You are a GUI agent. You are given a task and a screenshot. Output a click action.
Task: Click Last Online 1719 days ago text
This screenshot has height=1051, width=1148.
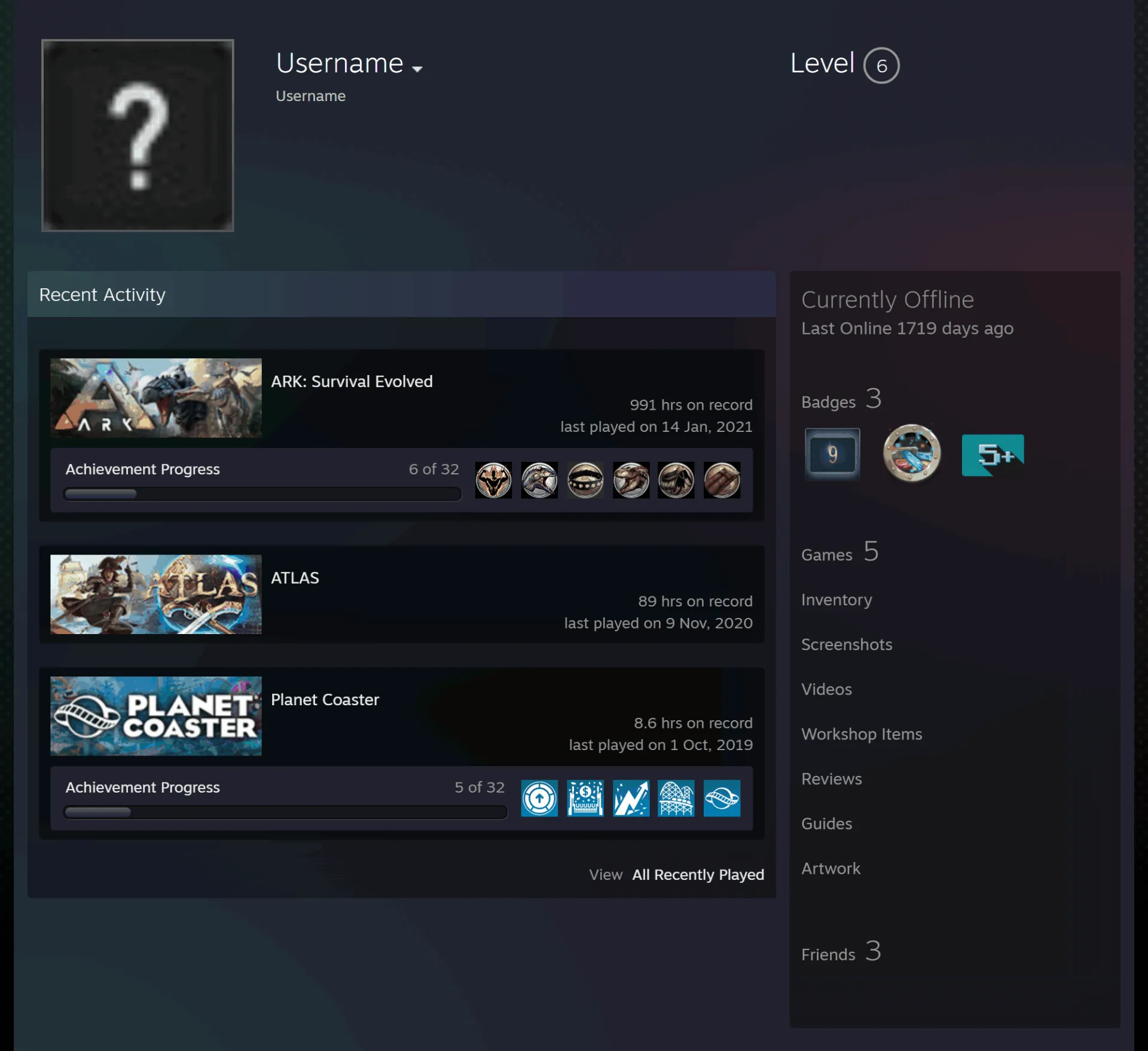(x=907, y=328)
